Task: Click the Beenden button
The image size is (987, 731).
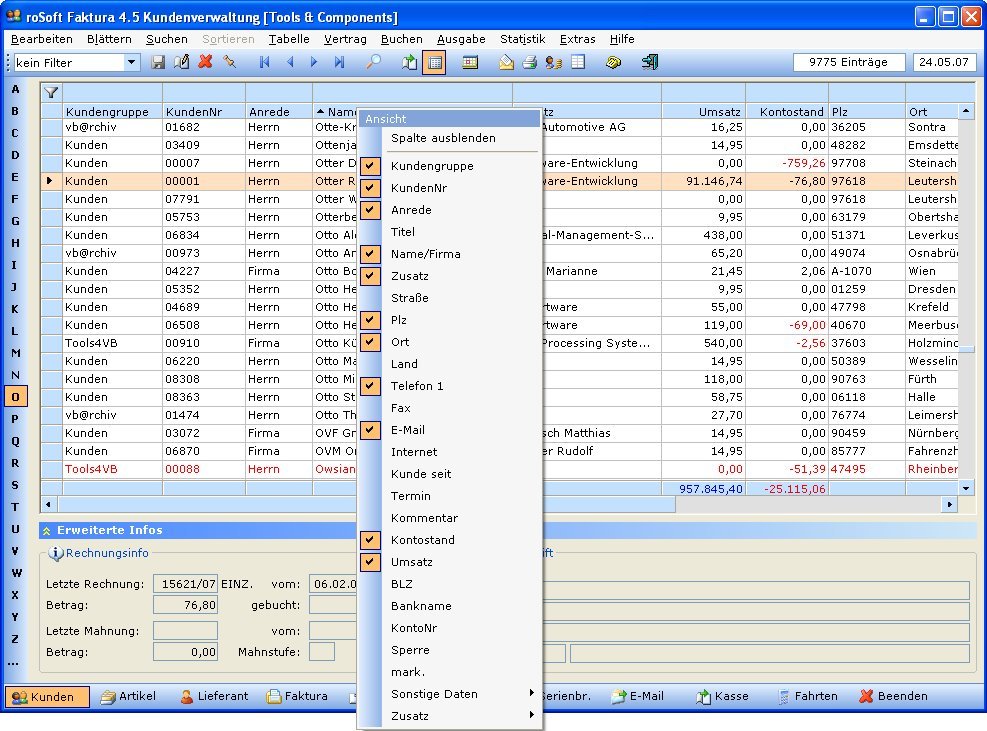Action: (x=893, y=696)
